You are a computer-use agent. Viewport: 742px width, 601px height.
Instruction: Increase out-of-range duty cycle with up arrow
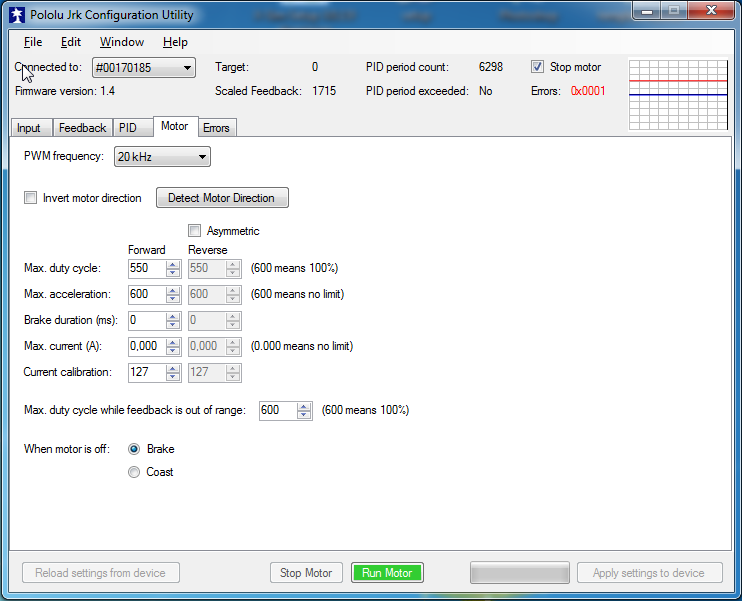click(304, 407)
